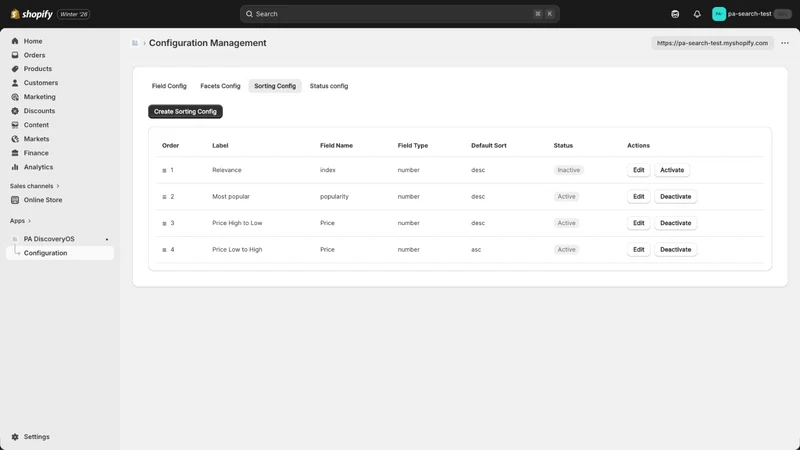The width and height of the screenshot is (800, 450).
Task: Click the 'popularity' field name cell
Action: [334, 196]
